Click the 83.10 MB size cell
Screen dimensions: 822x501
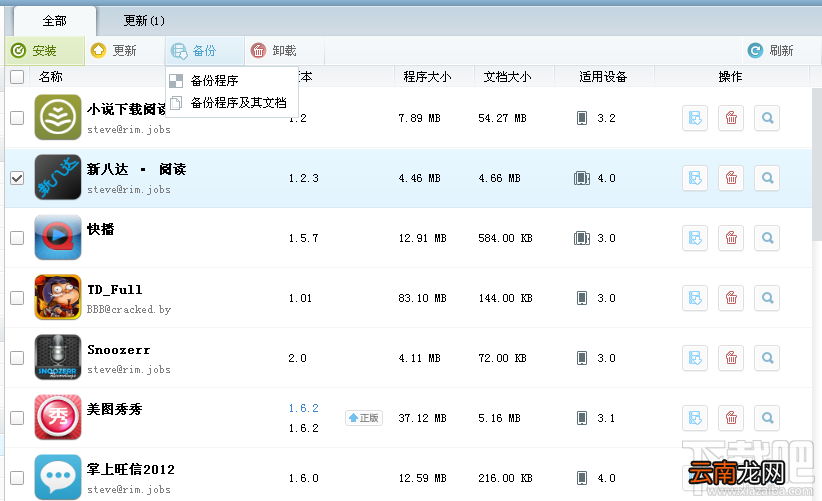(422, 298)
